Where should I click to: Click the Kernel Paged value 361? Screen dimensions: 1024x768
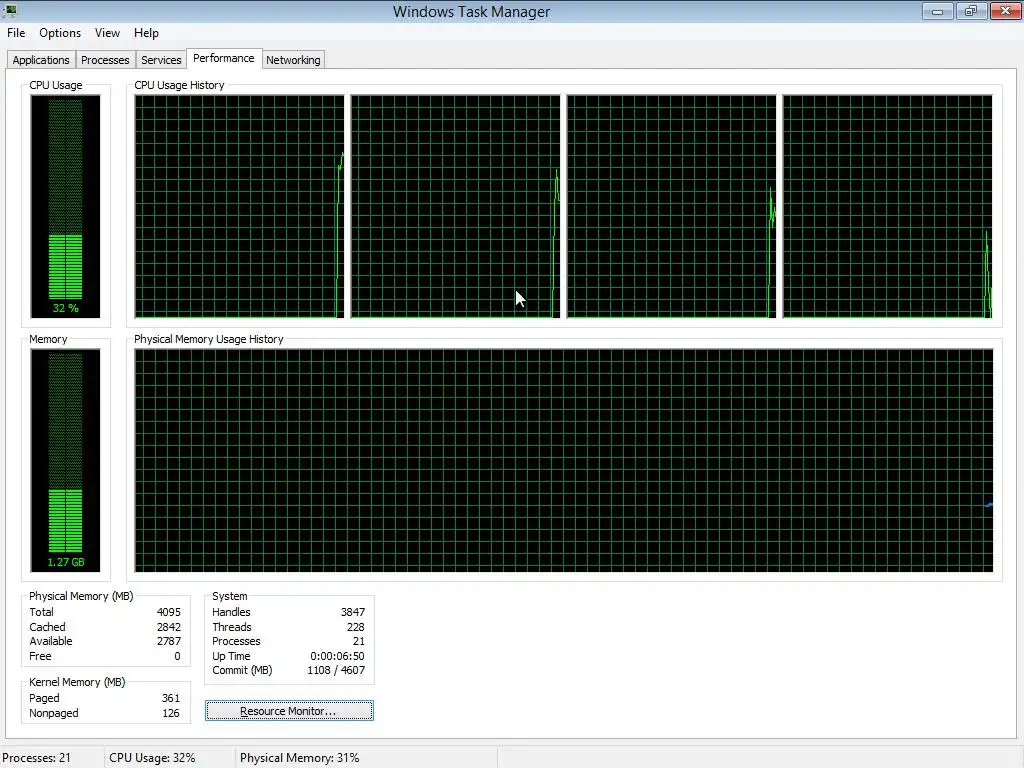[x=170, y=698]
